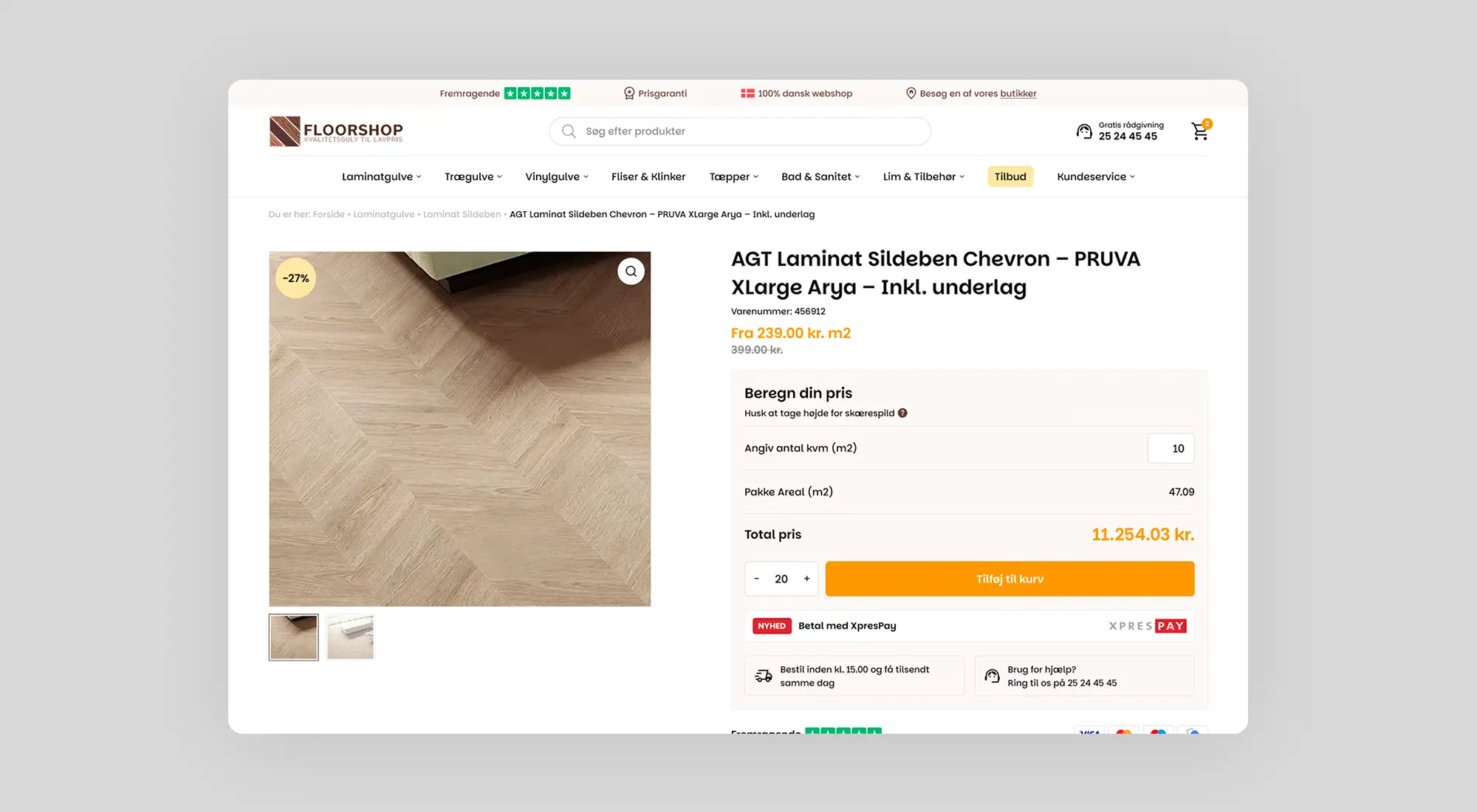Open the shopping cart icon
The width and height of the screenshot is (1477, 812).
(1200, 131)
